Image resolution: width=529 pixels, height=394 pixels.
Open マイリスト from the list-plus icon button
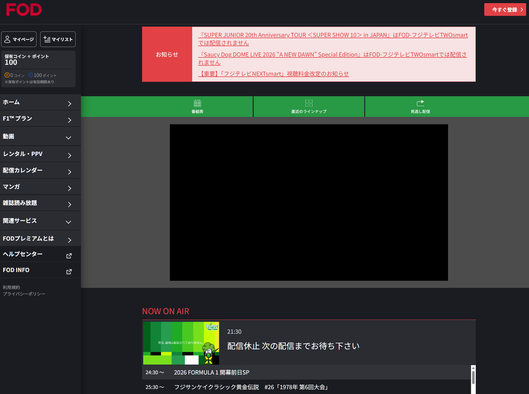point(58,39)
